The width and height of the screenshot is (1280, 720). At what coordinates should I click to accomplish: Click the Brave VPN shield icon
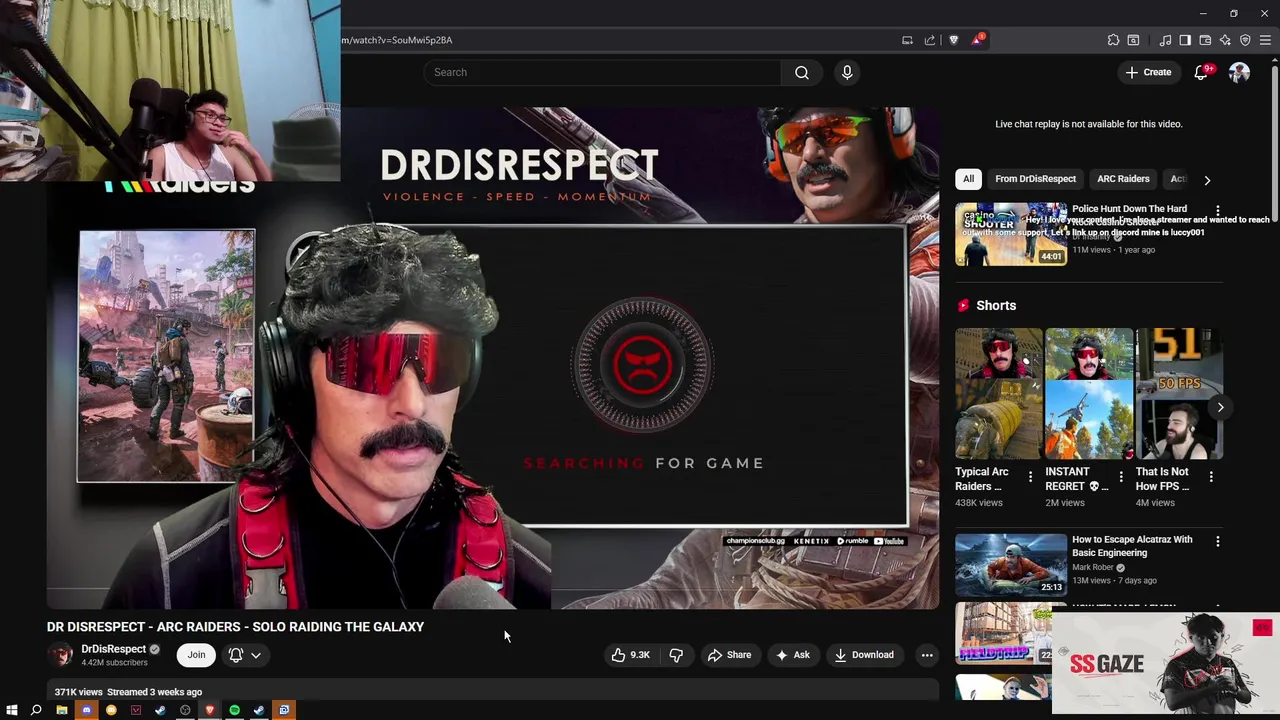1245,40
